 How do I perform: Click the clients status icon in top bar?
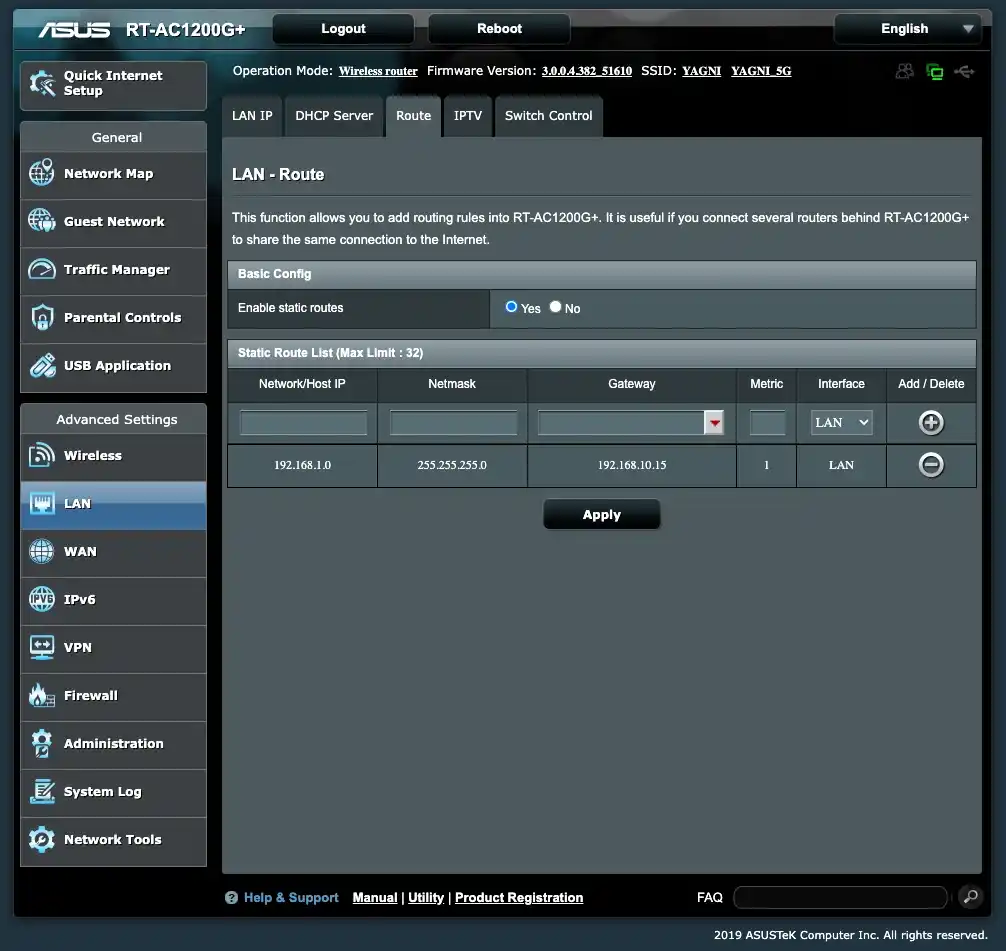904,71
